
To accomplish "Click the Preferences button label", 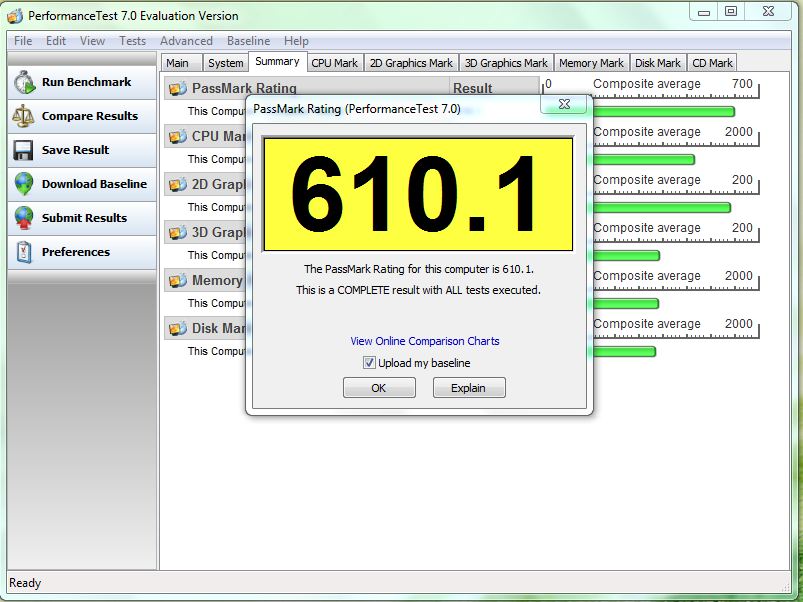I will [x=76, y=252].
